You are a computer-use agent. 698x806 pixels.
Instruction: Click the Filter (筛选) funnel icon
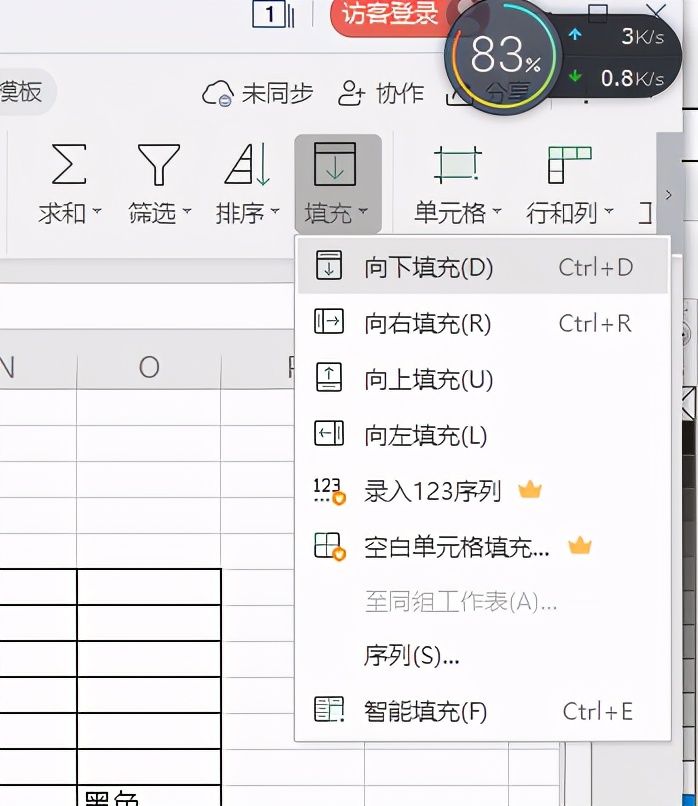pyautogui.click(x=159, y=164)
